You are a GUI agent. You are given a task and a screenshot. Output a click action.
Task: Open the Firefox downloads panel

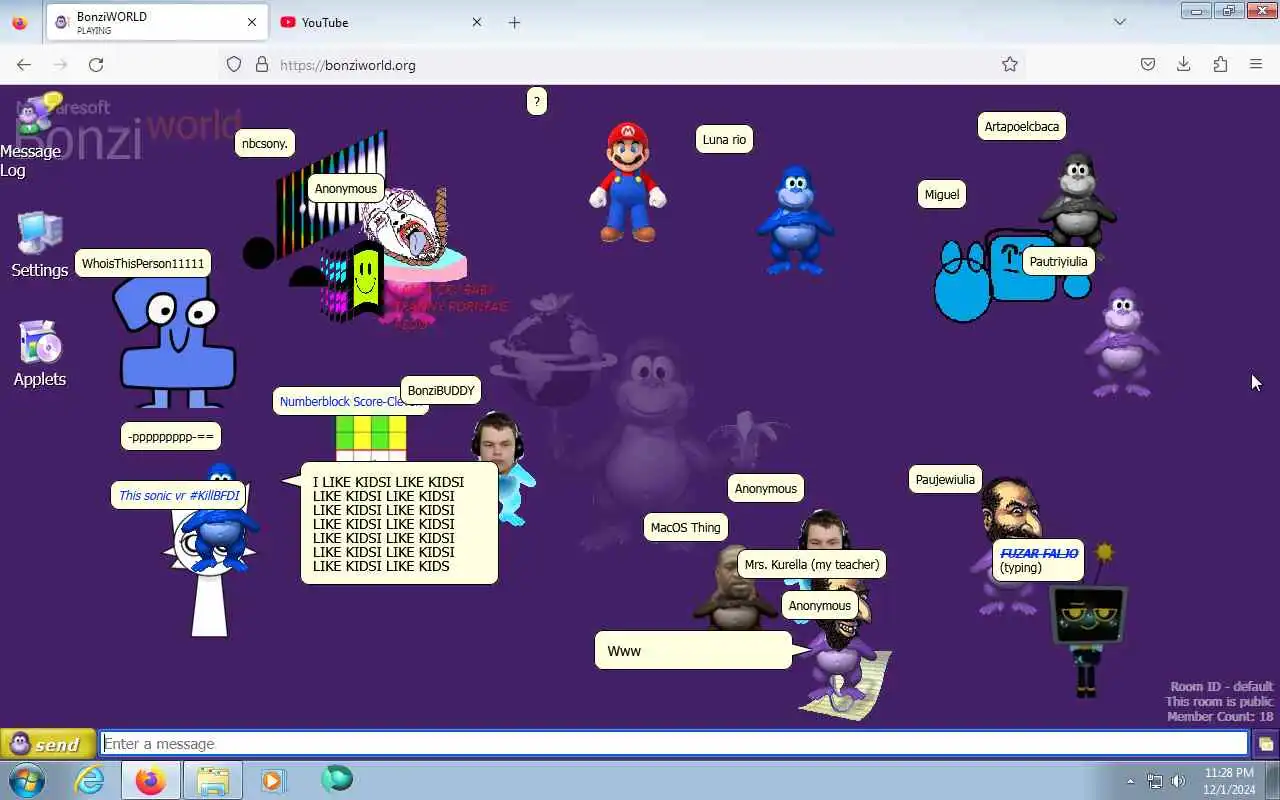coord(1183,64)
